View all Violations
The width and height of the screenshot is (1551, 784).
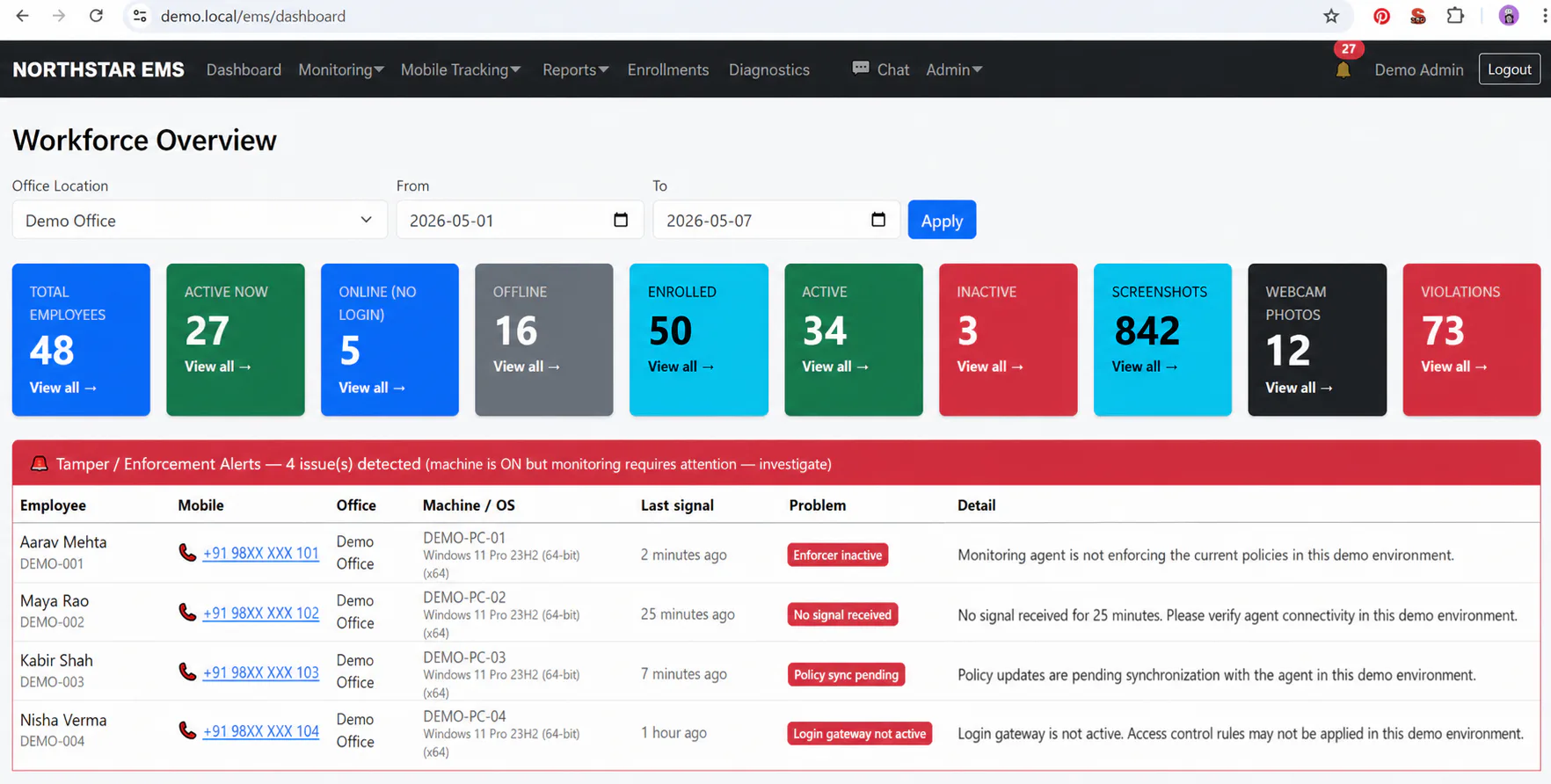click(1454, 367)
